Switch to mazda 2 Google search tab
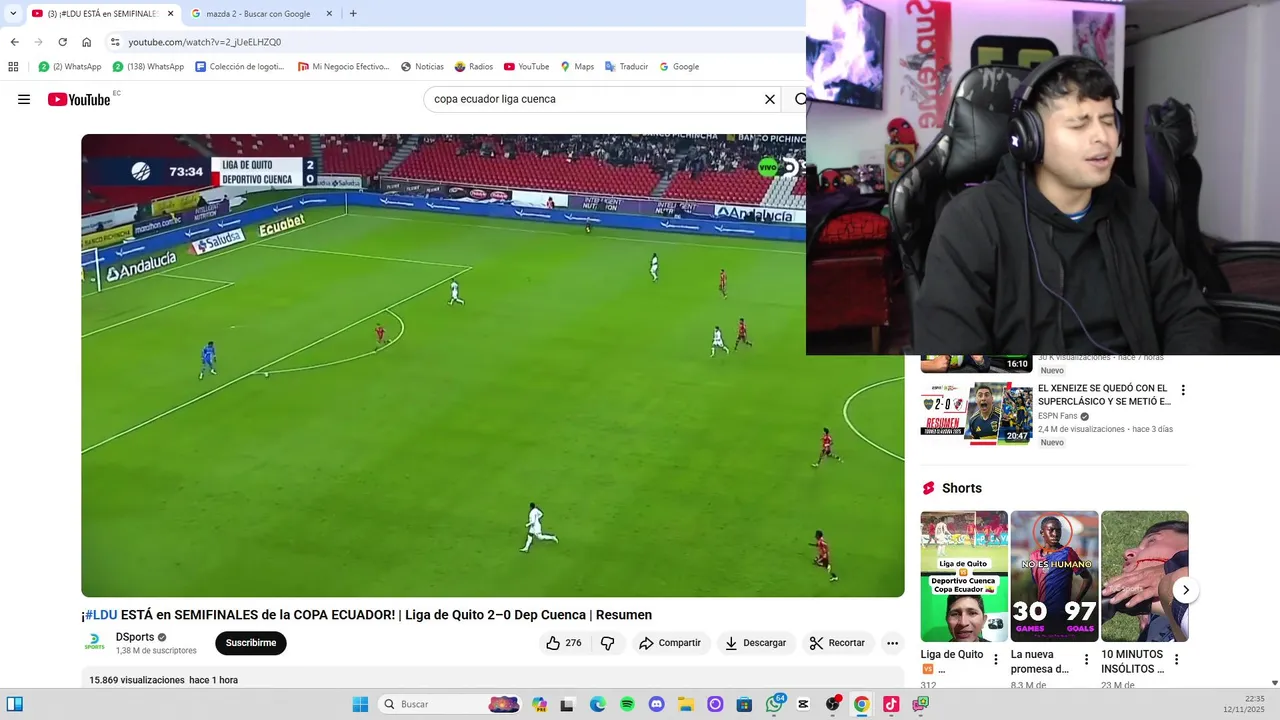1280x720 pixels. [x=260, y=14]
